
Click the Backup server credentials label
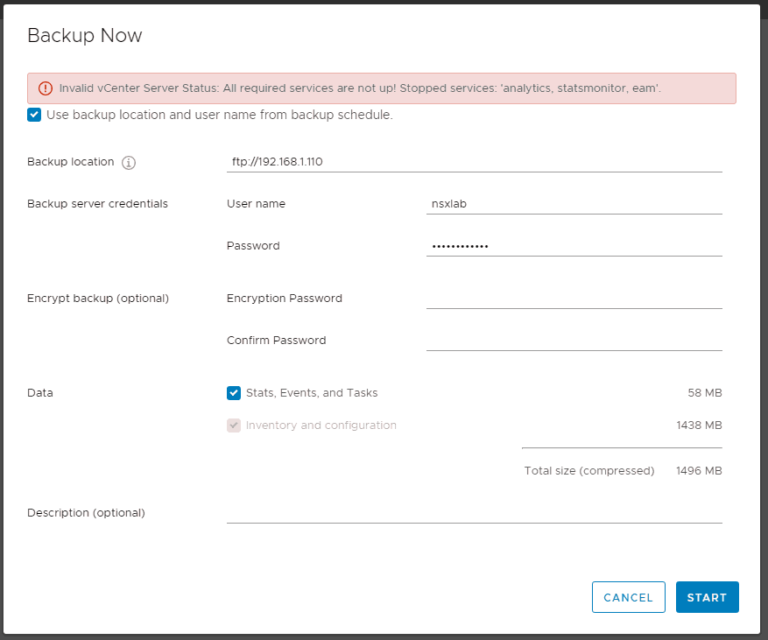pyautogui.click(x=97, y=204)
